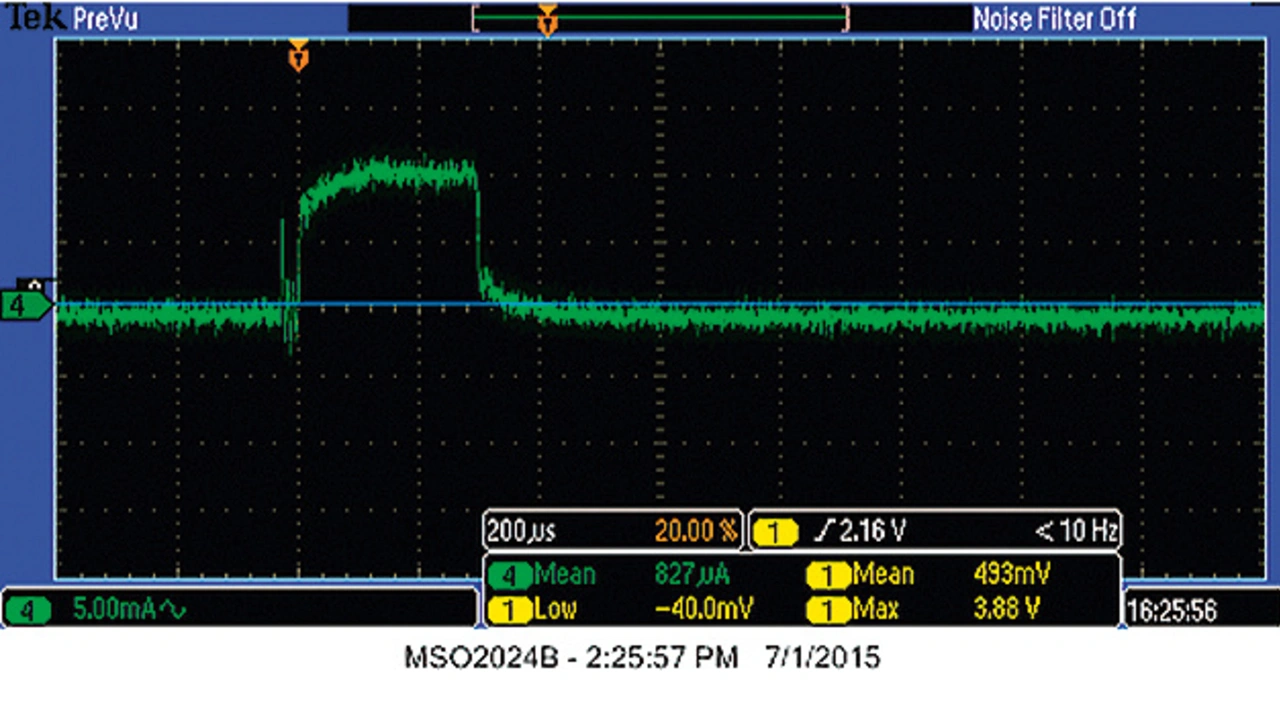
Task: Click the 20.00 % trigger position readout
Action: tap(696, 531)
